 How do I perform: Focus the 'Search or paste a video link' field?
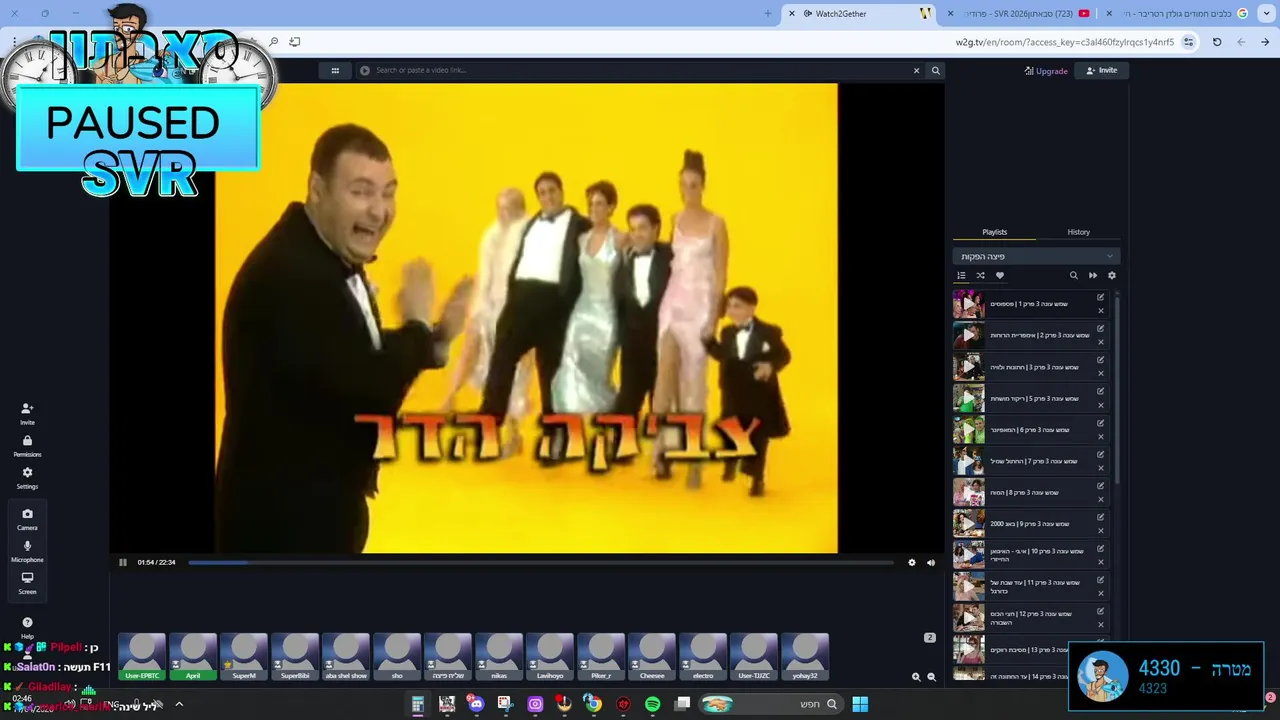click(635, 70)
